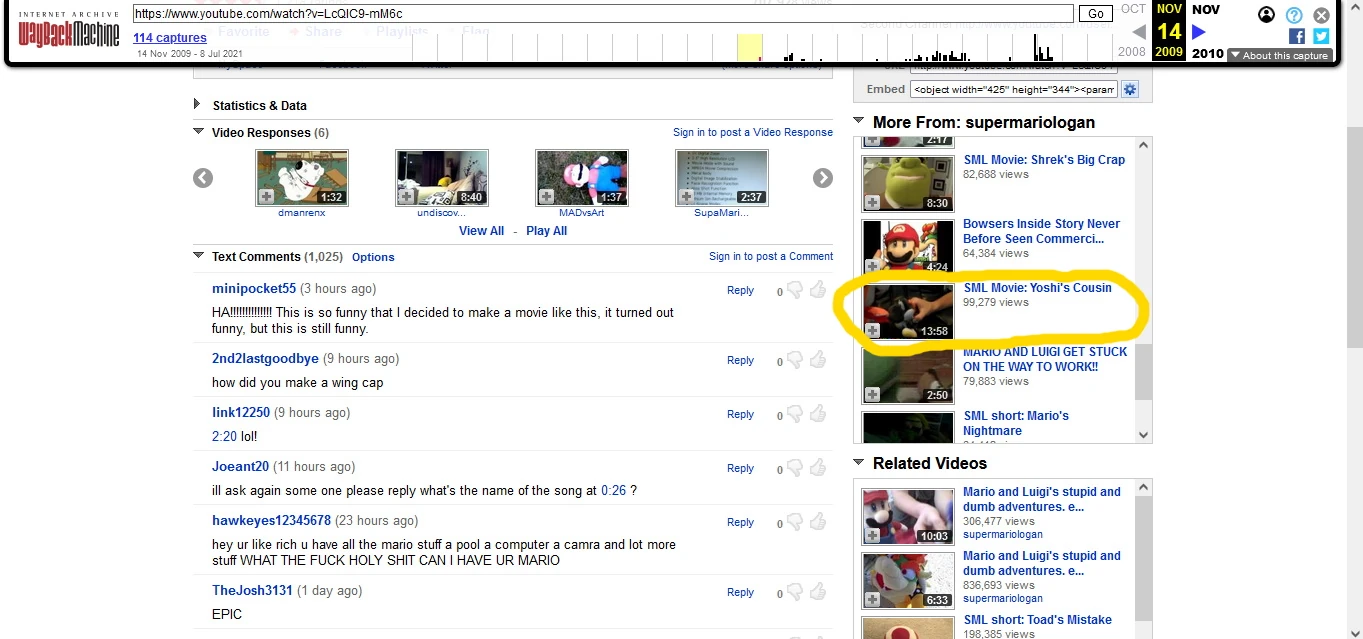Add Yoshi's Cousin video to queue
The width and height of the screenshot is (1363, 639).
(872, 330)
